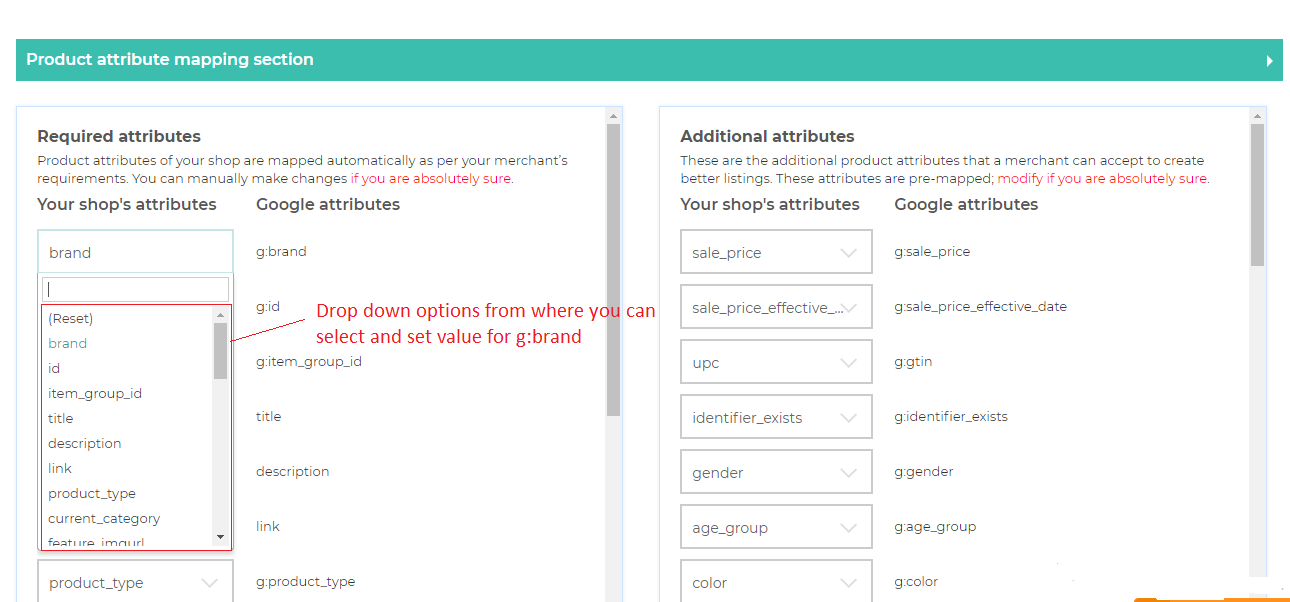Click the g:item_group_id Google attribute text

[x=309, y=361]
